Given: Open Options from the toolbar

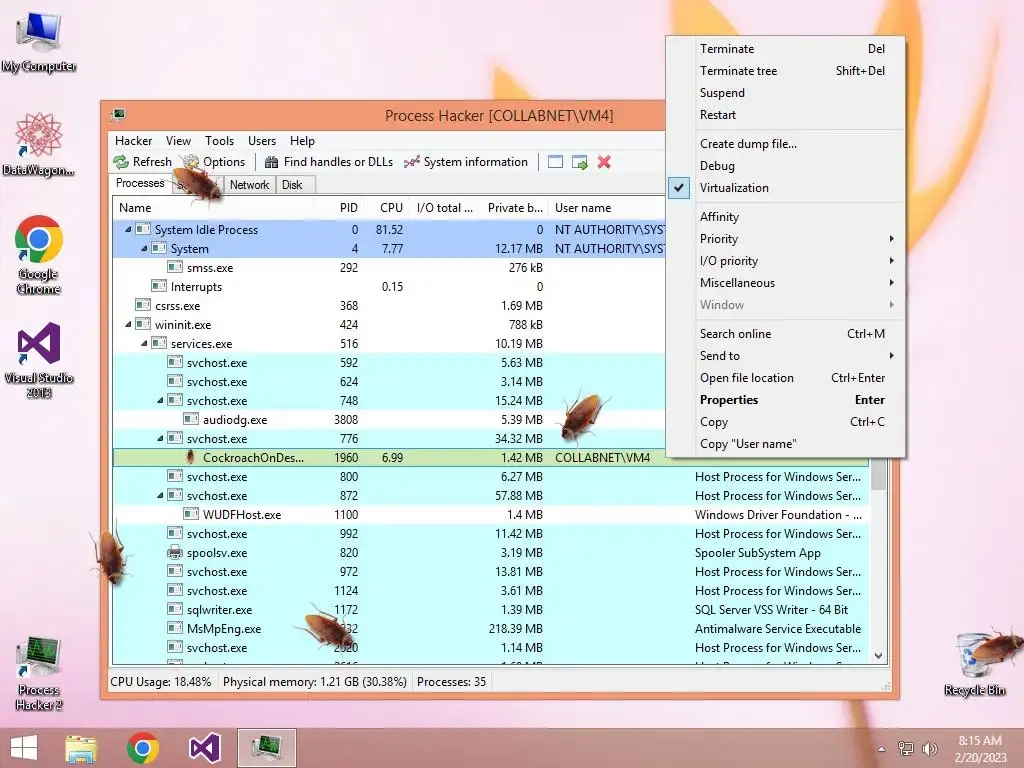Looking at the screenshot, I should [214, 162].
